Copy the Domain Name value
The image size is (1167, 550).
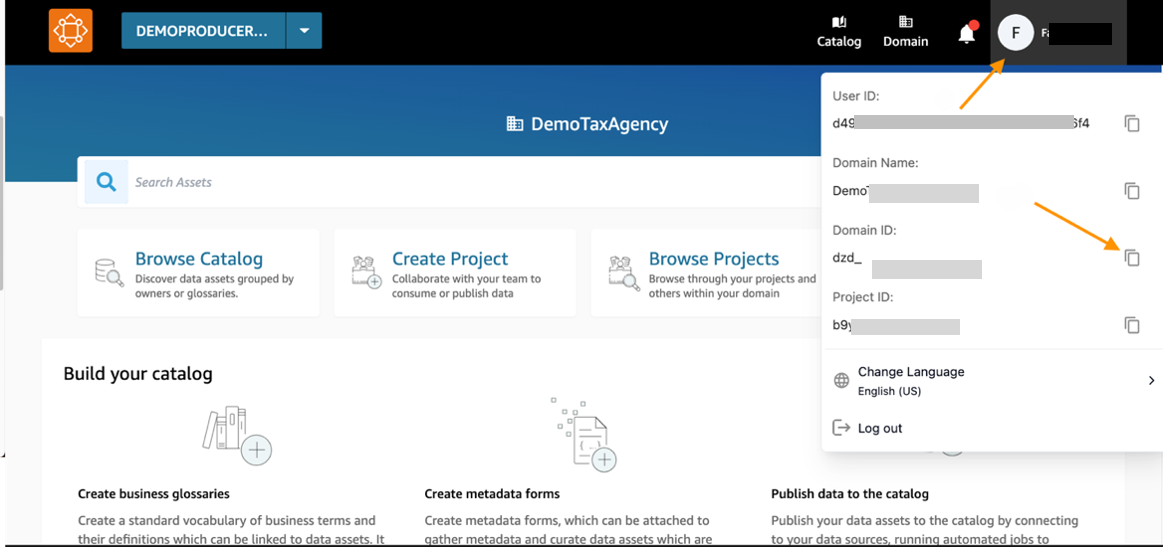(x=1131, y=191)
